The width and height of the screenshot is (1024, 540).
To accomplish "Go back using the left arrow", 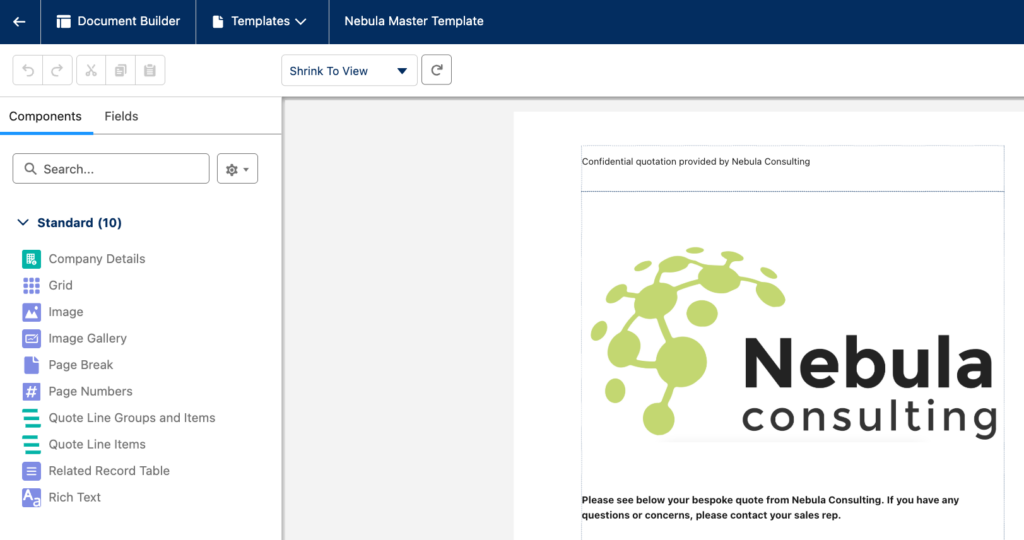I will click(x=19, y=22).
